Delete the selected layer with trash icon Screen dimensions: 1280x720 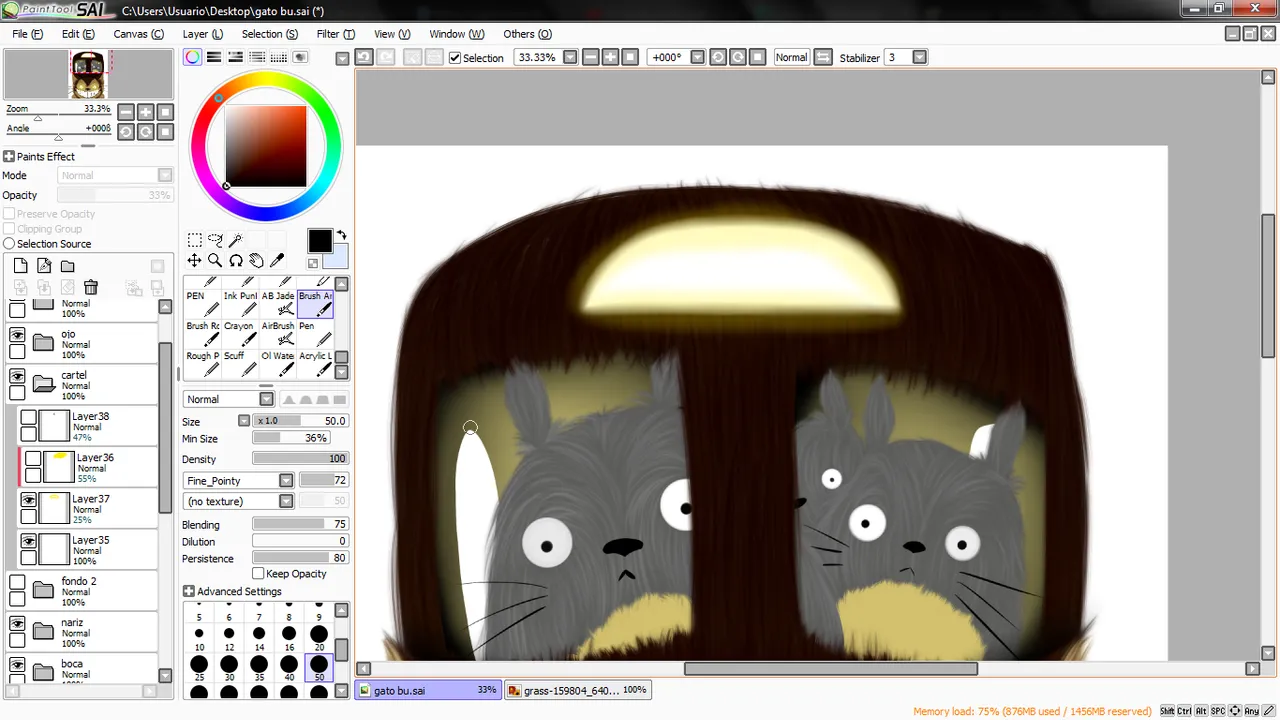coord(91,287)
